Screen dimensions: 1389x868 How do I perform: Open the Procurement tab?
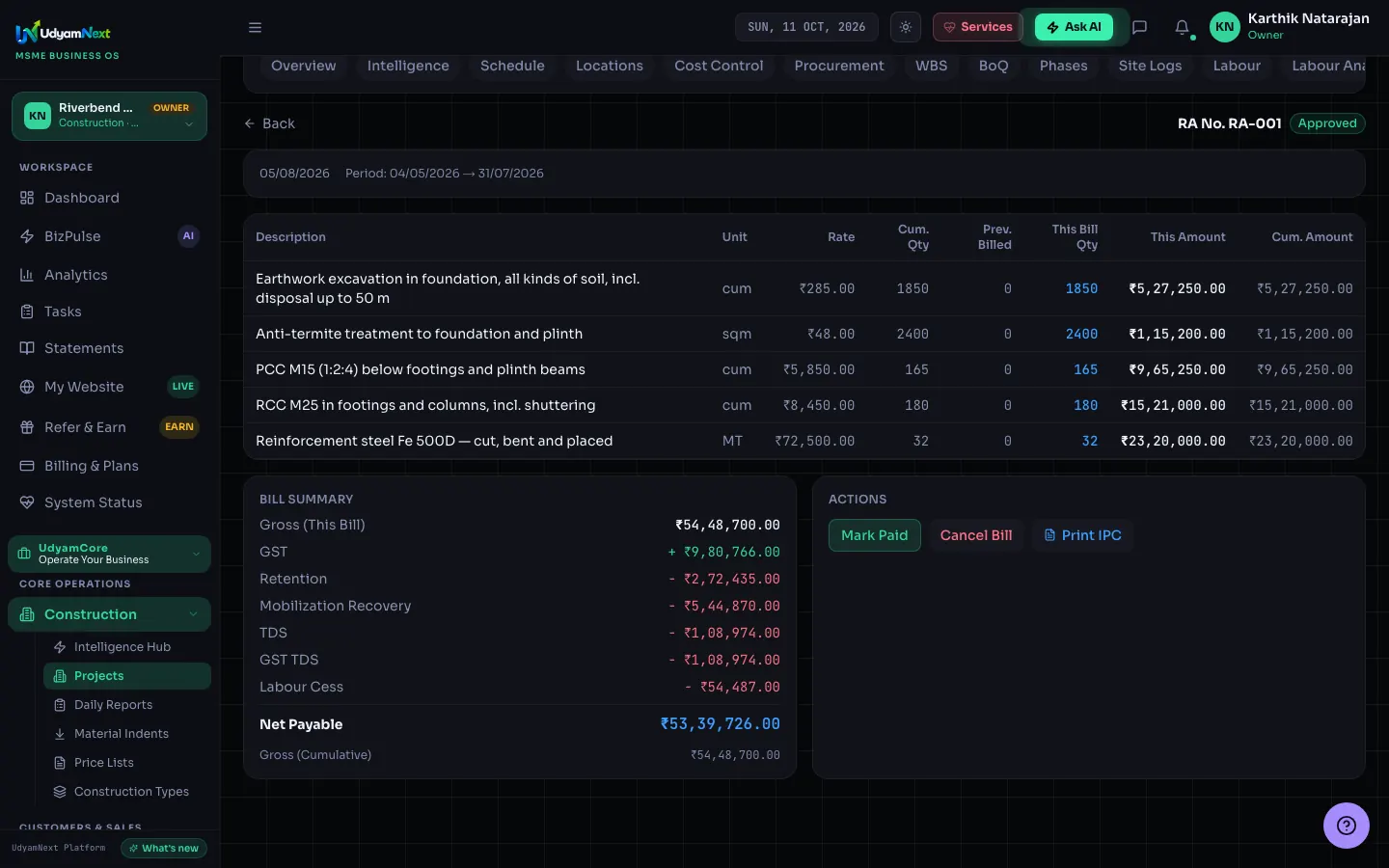click(x=839, y=66)
